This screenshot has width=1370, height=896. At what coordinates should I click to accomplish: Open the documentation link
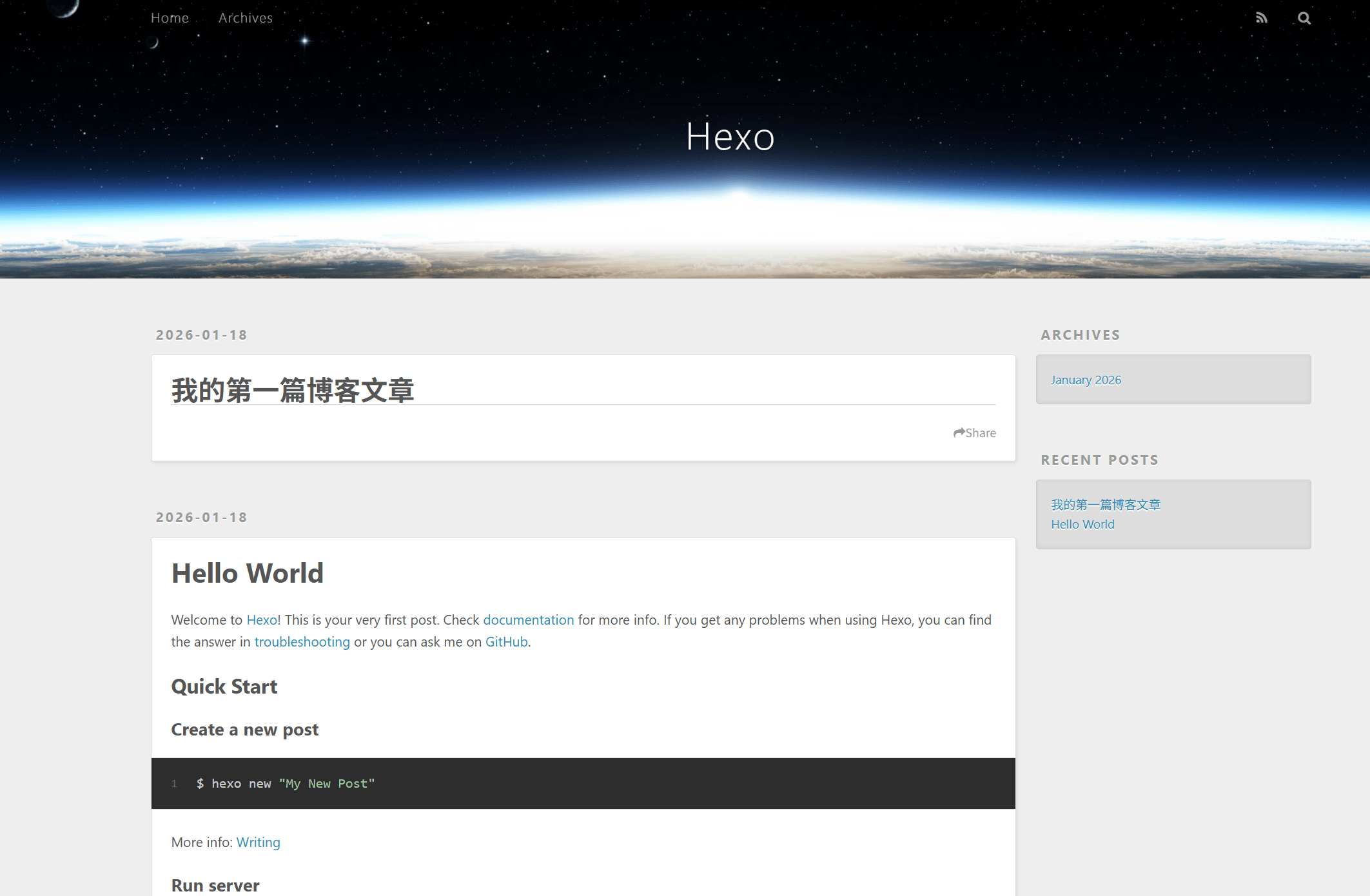(528, 619)
